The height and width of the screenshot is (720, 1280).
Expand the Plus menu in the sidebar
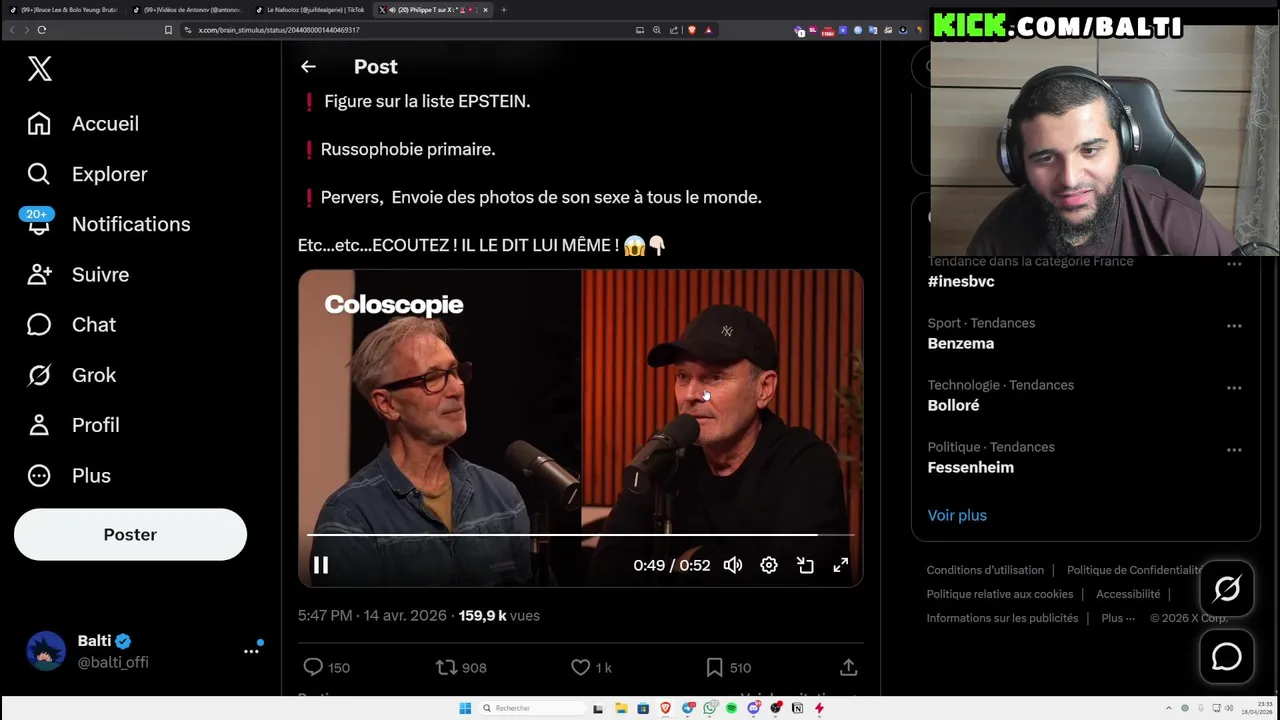point(69,475)
